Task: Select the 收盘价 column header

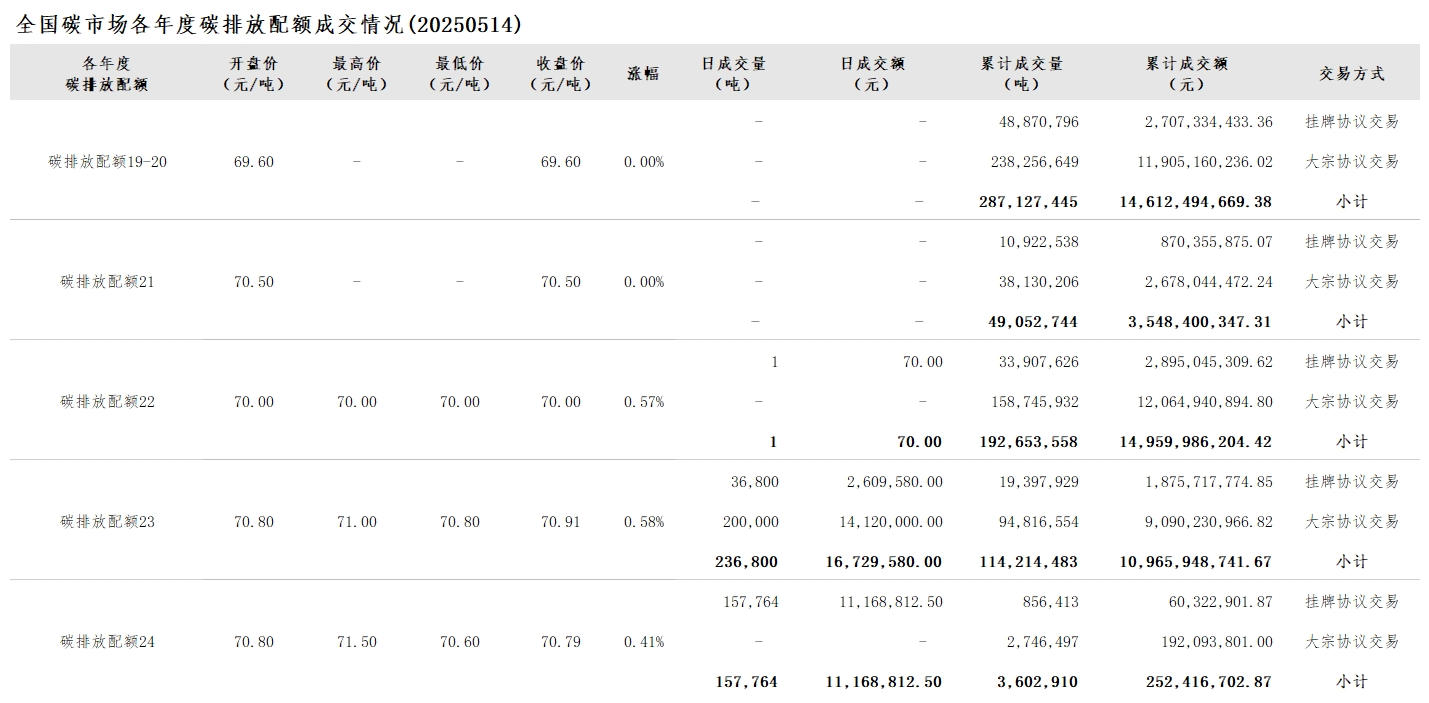Action: (561, 73)
